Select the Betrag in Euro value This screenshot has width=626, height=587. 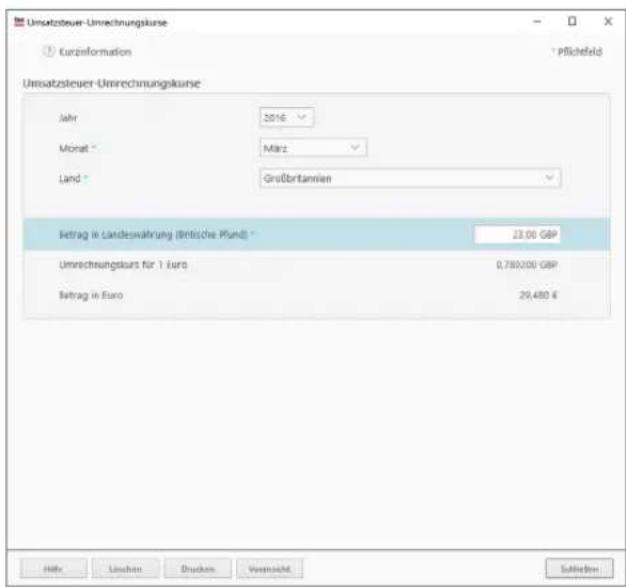(538, 295)
